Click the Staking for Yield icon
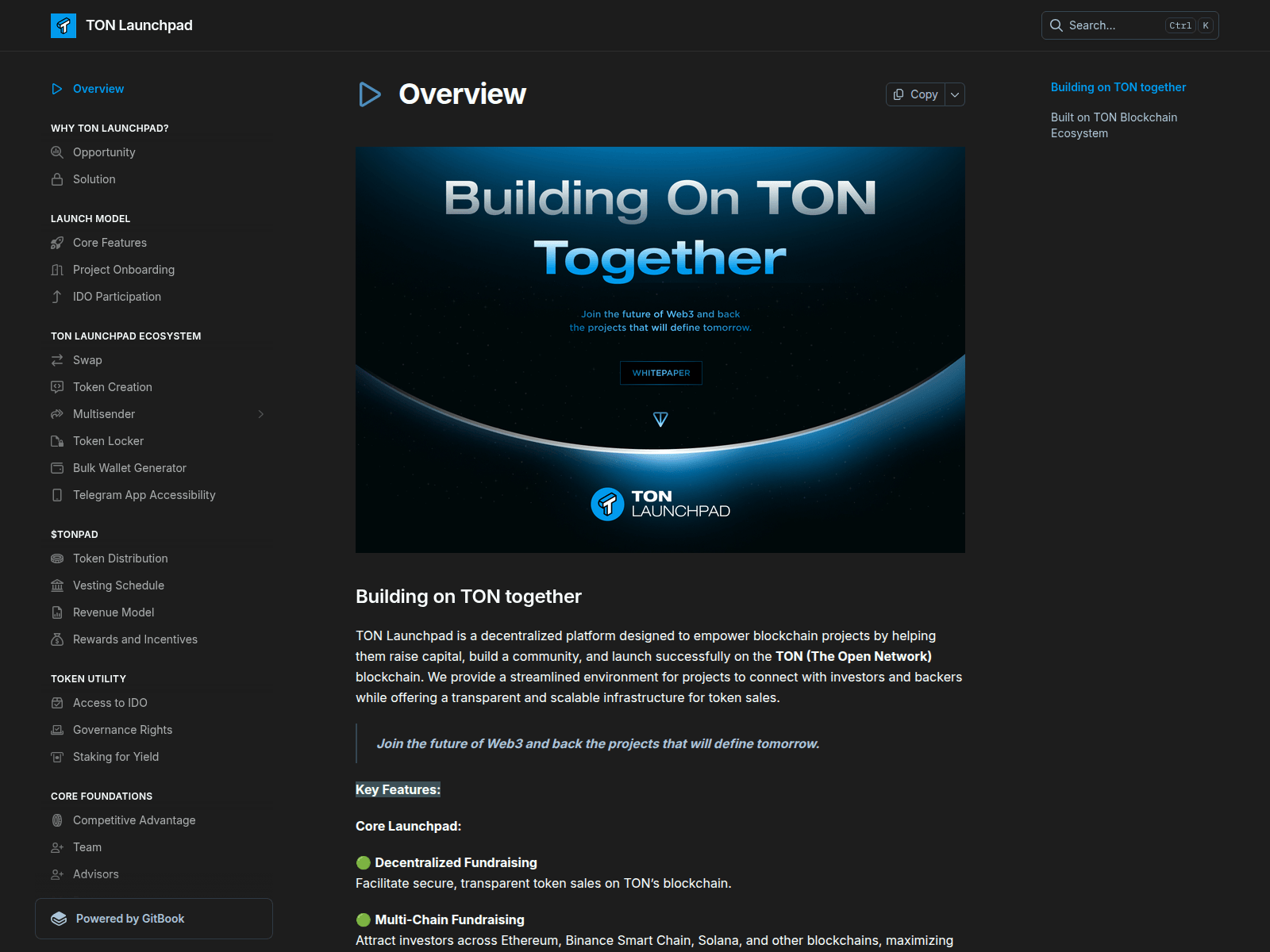Viewport: 1270px width, 952px height. (x=57, y=757)
